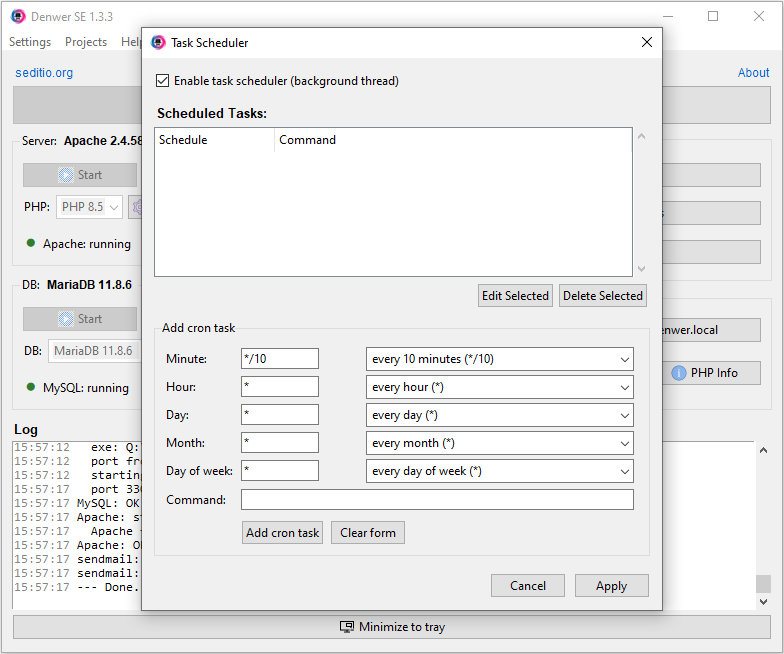Click the Denwer SE app icon

pyautogui.click(x=18, y=16)
